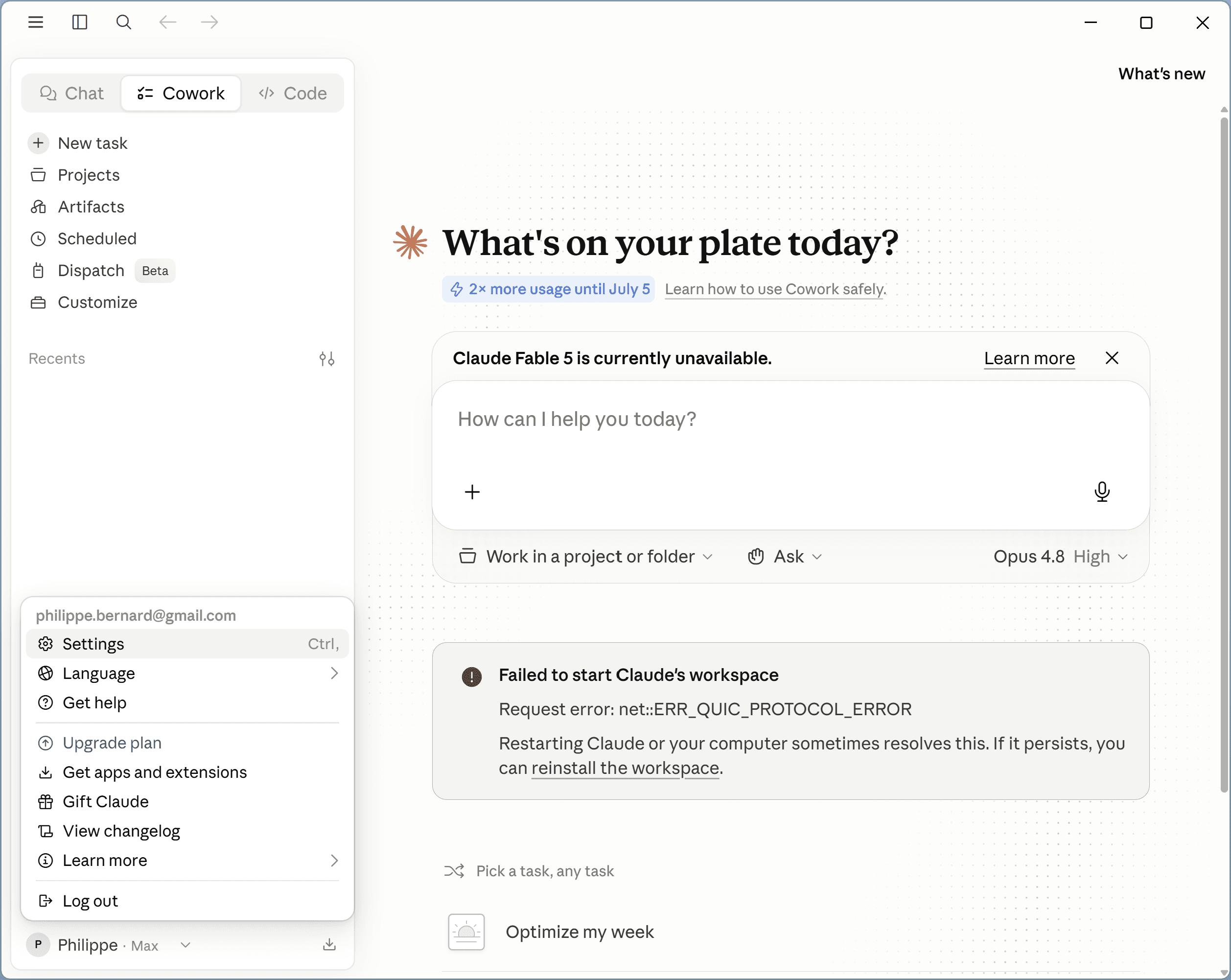Click the Recents filter sliders icon

point(326,359)
